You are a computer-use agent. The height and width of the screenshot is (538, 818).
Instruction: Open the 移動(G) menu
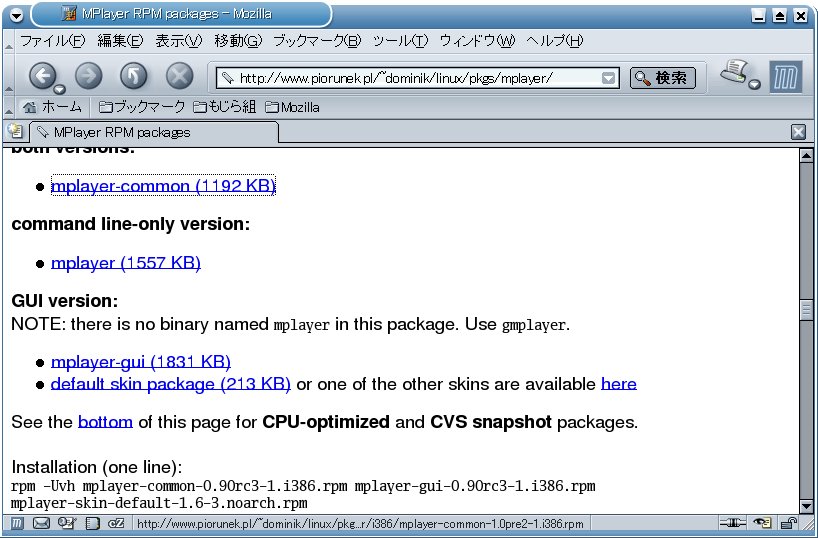coord(238,41)
